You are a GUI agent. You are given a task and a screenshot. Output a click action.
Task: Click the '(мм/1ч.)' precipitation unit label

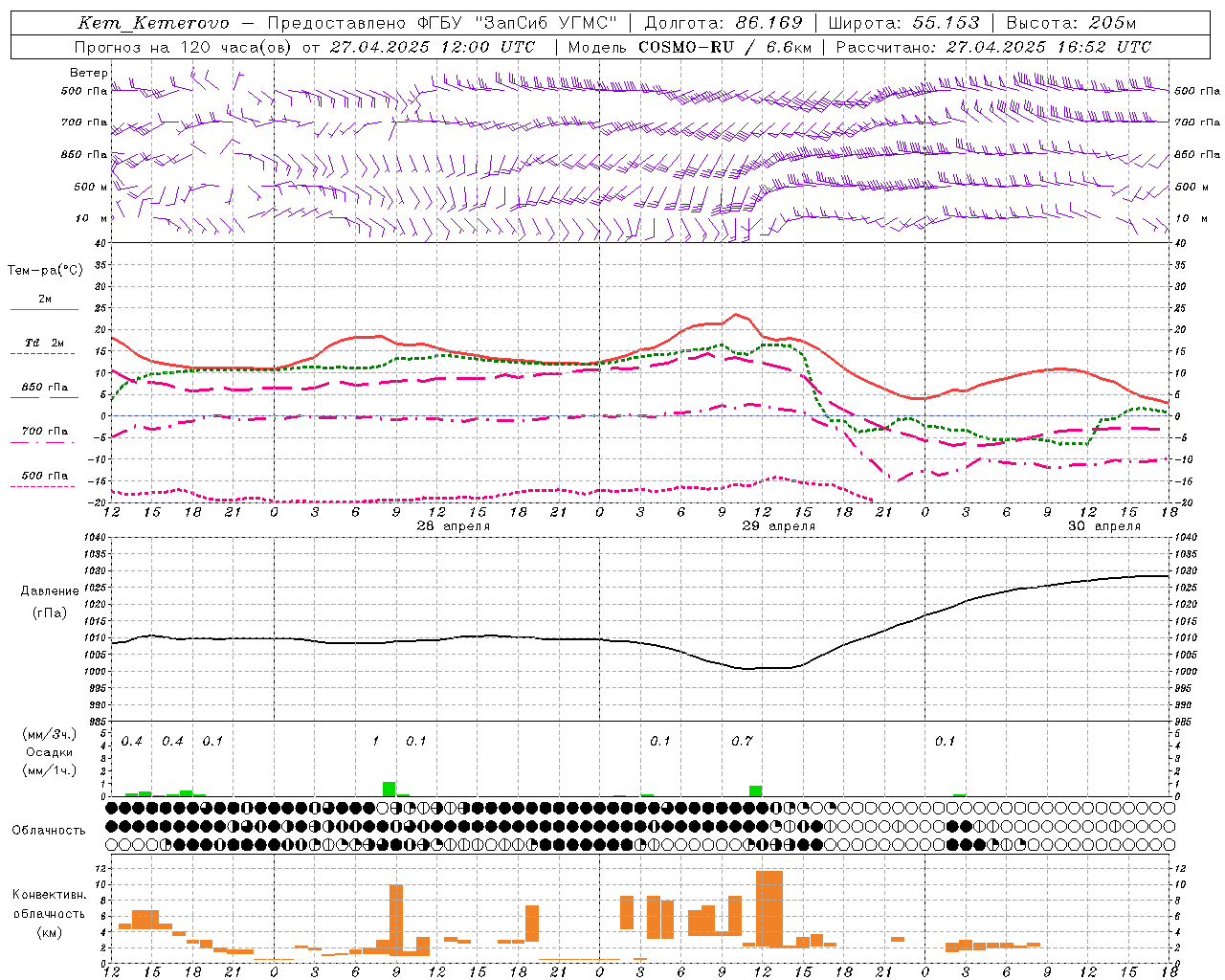pyautogui.click(x=49, y=770)
